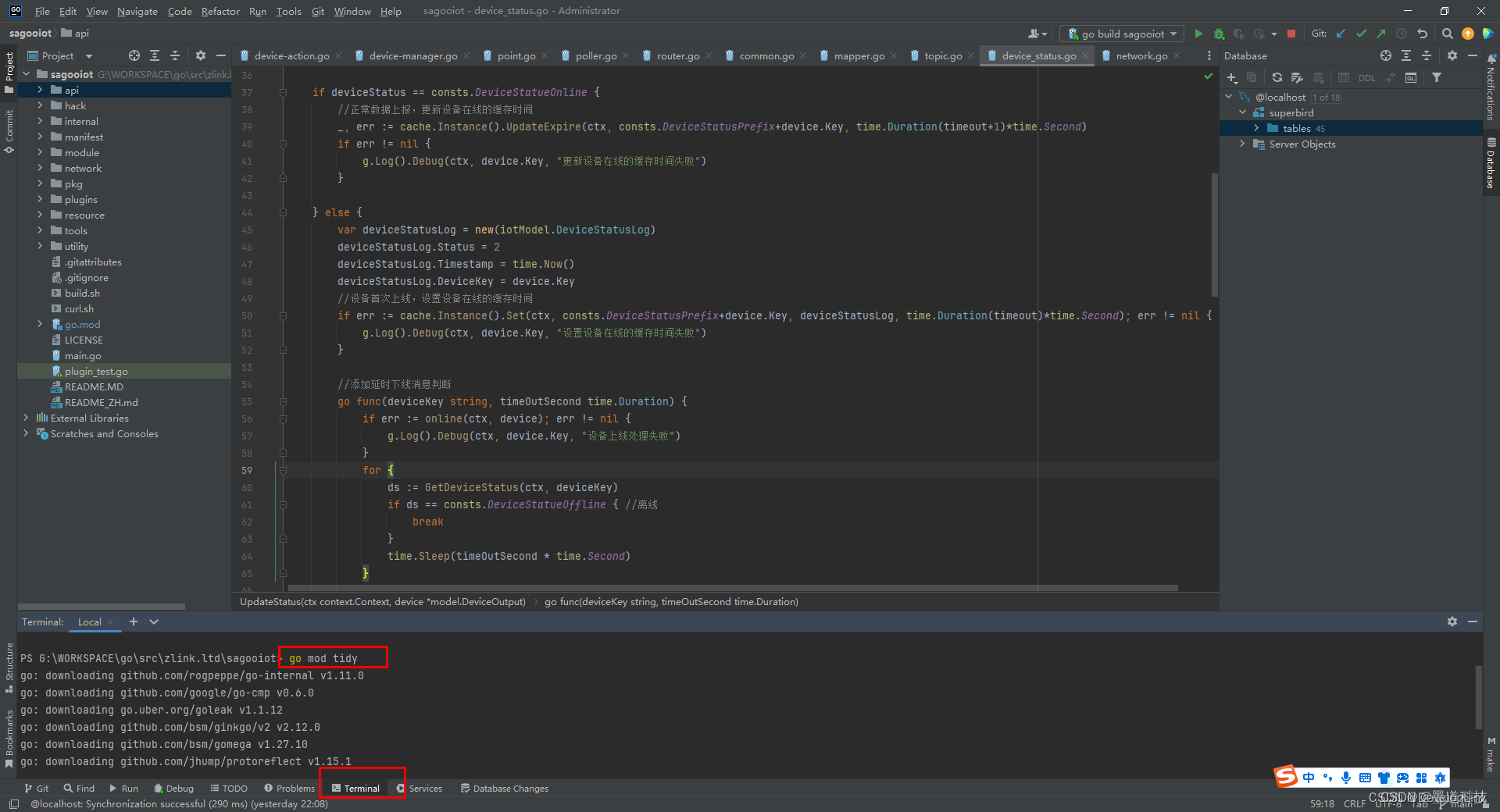Switch to the device-manager.go tab
This screenshot has width=1500, height=812.
[x=413, y=55]
